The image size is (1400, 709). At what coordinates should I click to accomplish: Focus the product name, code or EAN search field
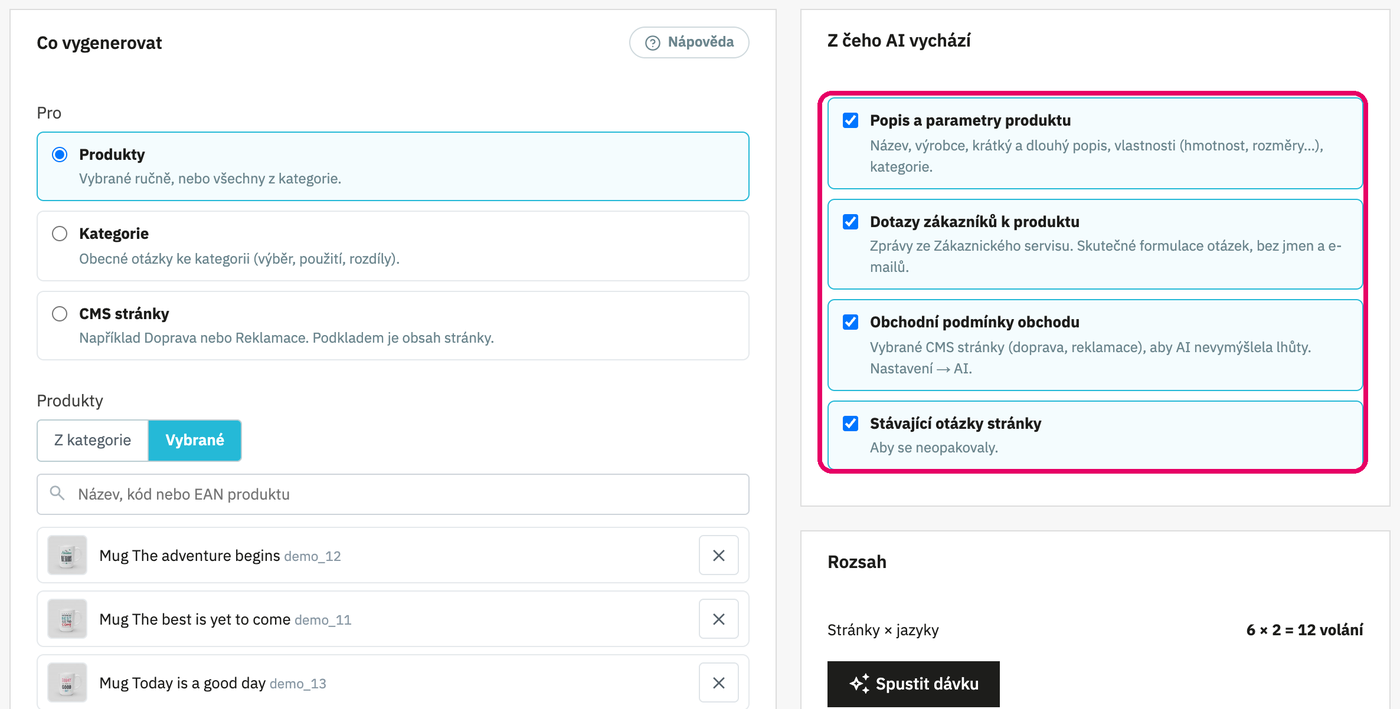click(393, 494)
